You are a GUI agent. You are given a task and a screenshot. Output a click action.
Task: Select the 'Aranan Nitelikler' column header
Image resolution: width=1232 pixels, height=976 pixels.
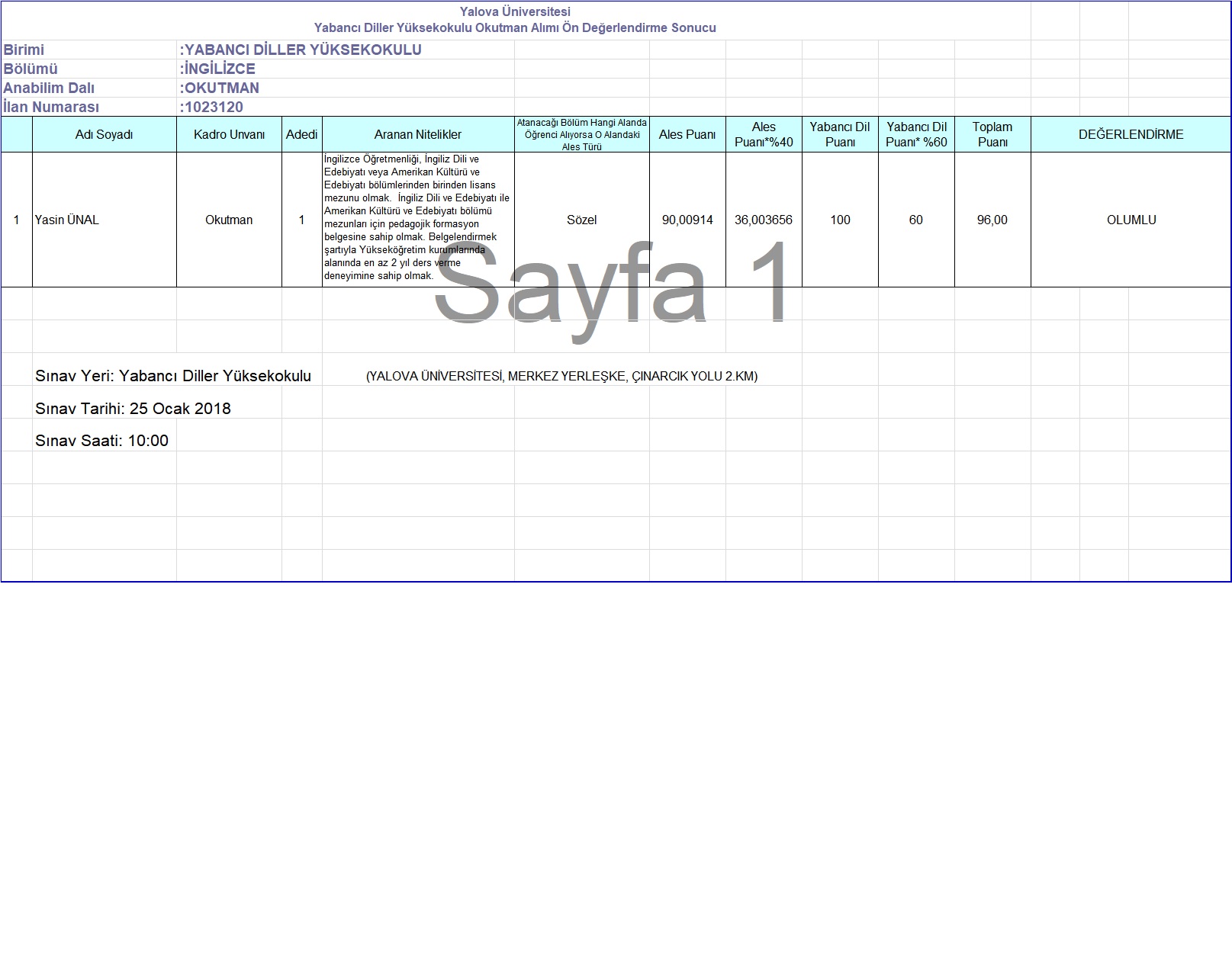418,134
